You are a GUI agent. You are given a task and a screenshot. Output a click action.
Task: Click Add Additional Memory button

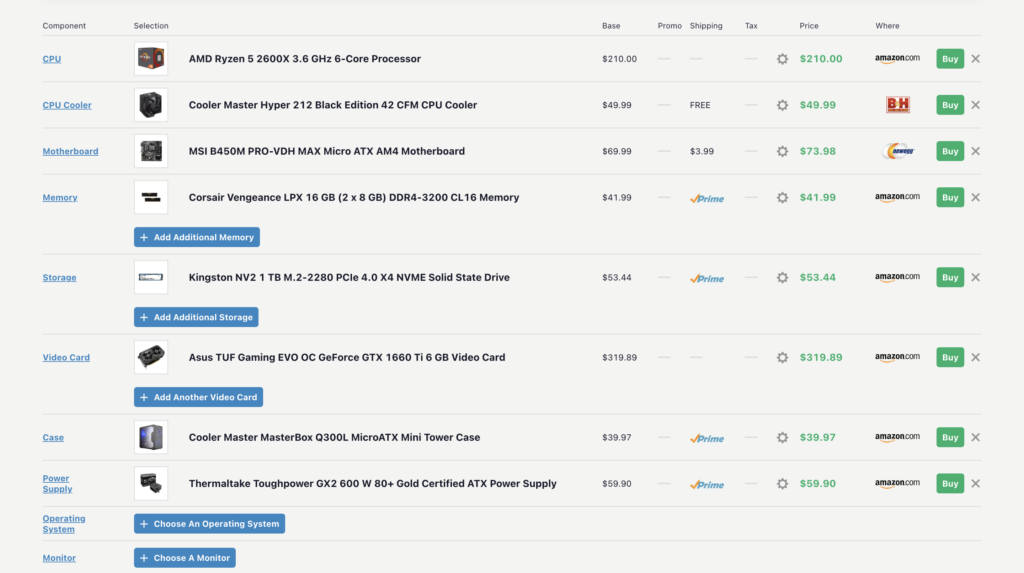click(x=197, y=237)
